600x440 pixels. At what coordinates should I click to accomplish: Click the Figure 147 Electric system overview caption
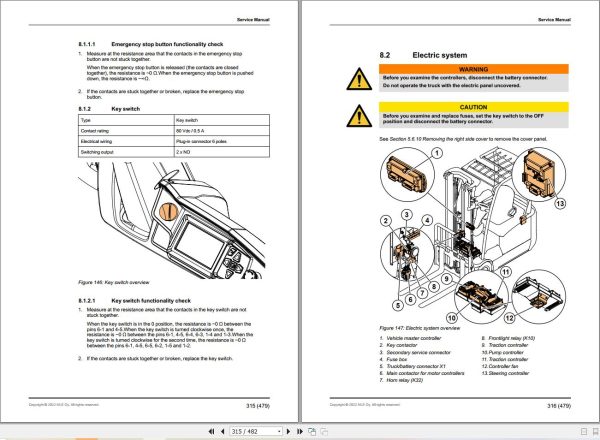(x=420, y=328)
